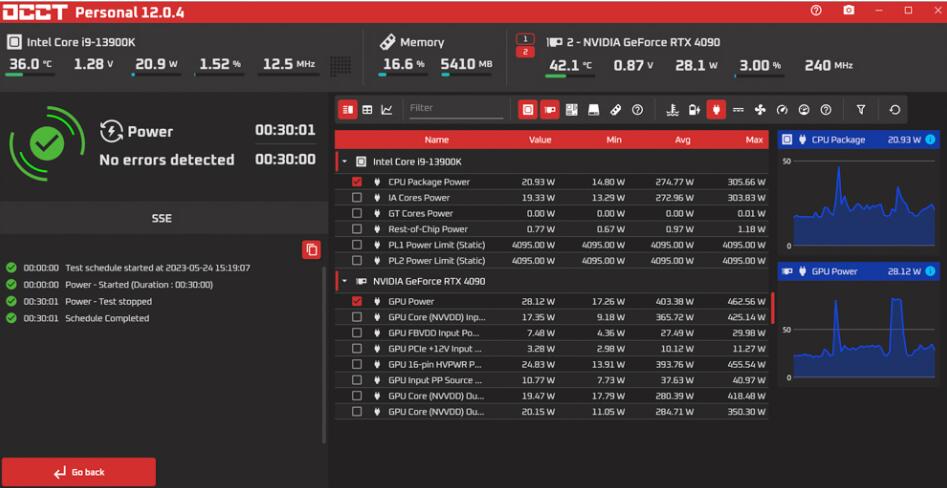Screen dimensions: 947x488
Task: Sort by the Max column header
Action: (754, 140)
